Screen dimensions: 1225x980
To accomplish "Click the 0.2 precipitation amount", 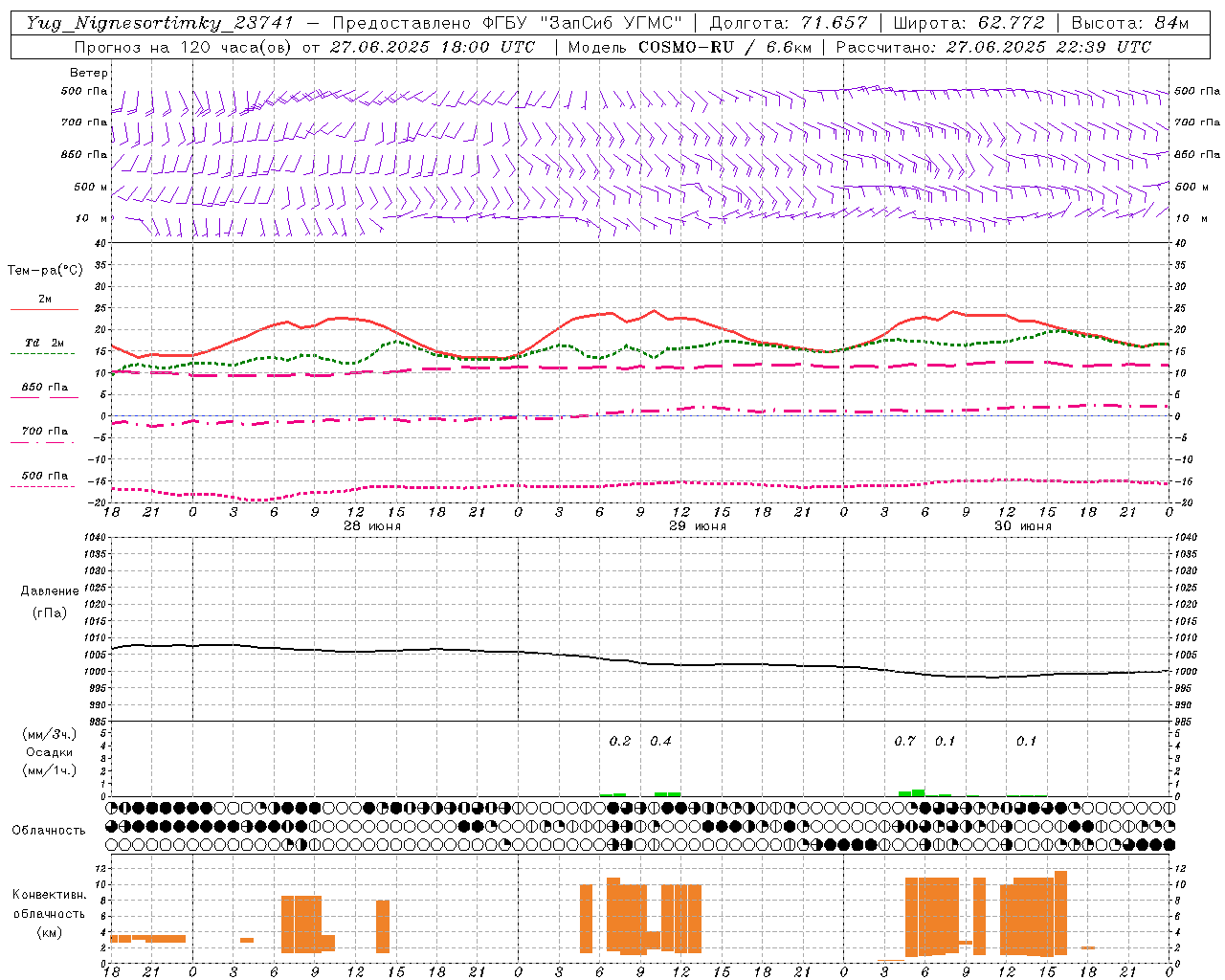I will click(620, 741).
